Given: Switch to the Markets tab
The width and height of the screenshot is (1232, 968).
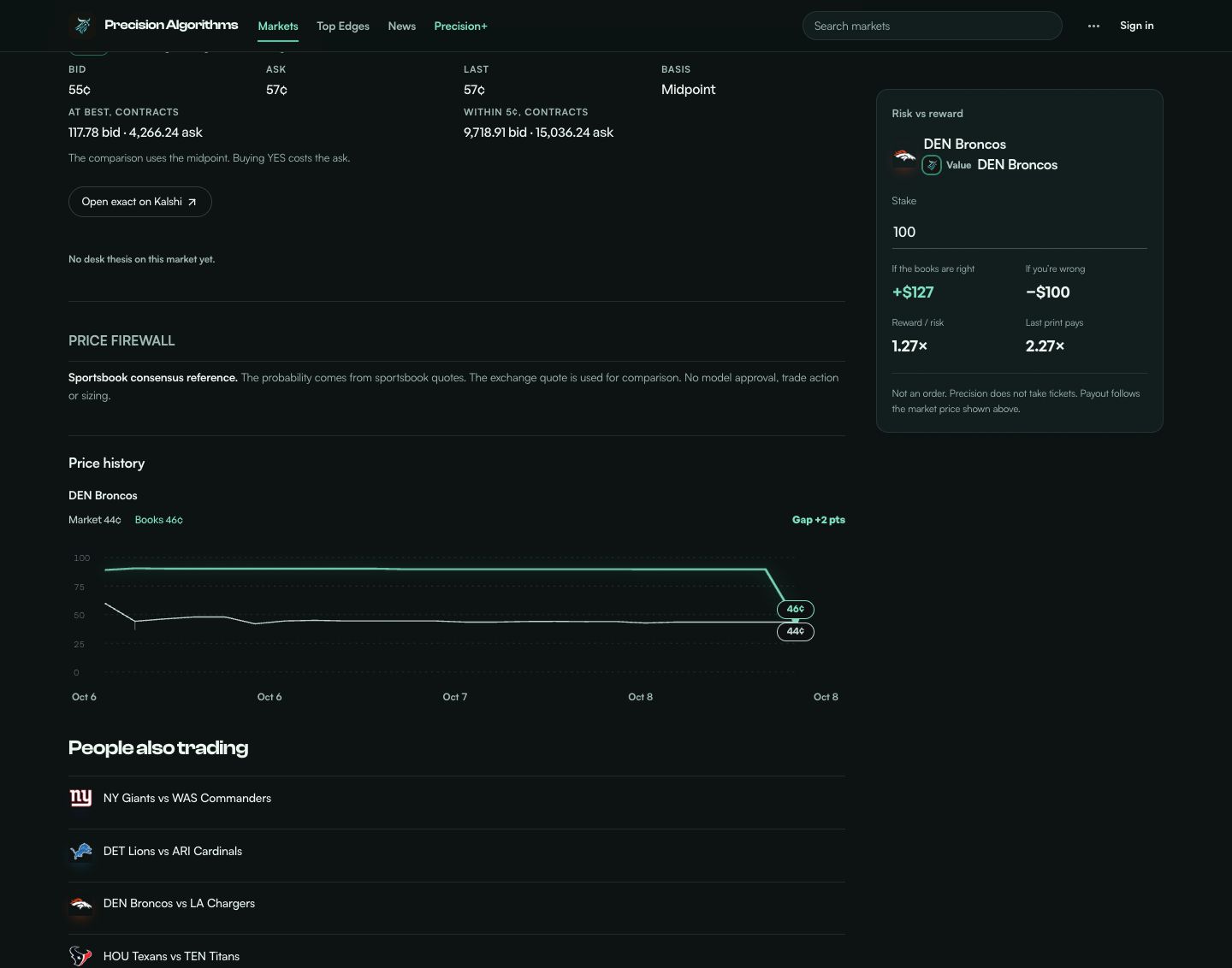Looking at the screenshot, I should click(x=278, y=27).
